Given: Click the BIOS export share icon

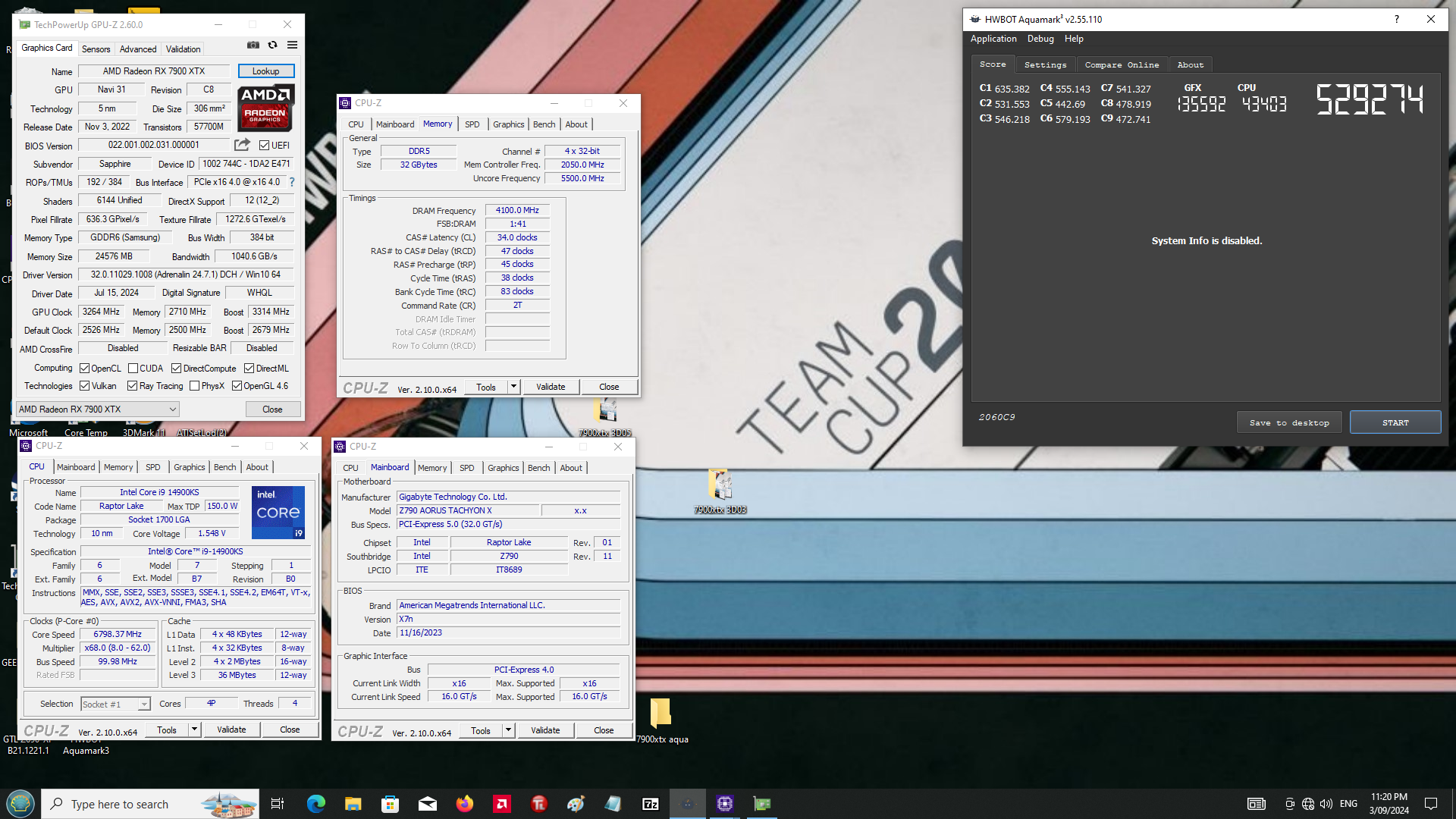Looking at the screenshot, I should pyautogui.click(x=242, y=145).
